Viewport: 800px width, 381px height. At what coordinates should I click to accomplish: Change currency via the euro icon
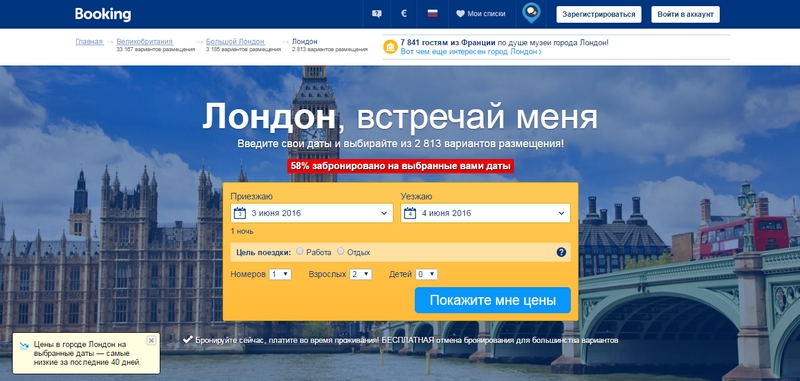click(x=404, y=14)
